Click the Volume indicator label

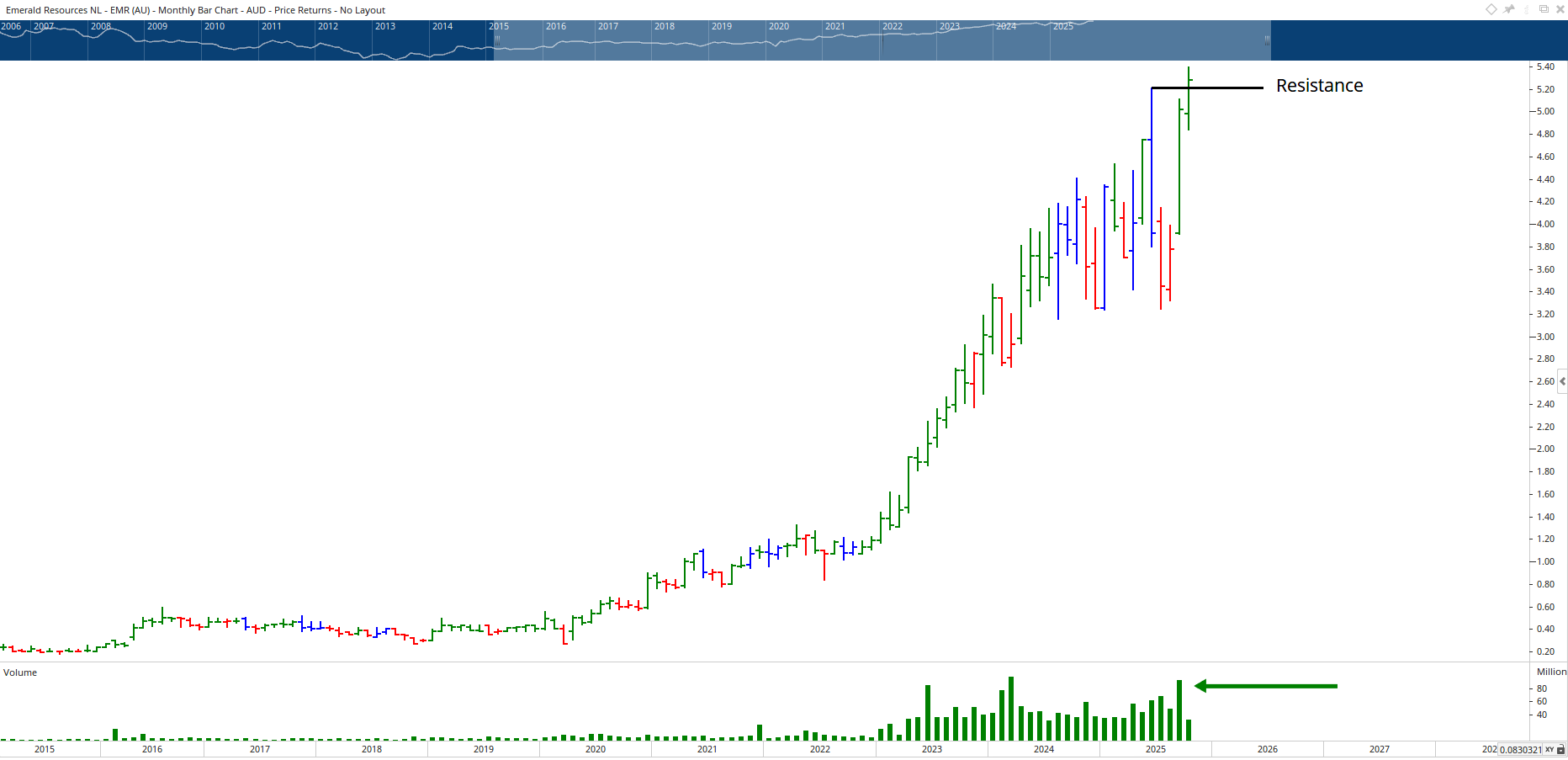point(20,672)
